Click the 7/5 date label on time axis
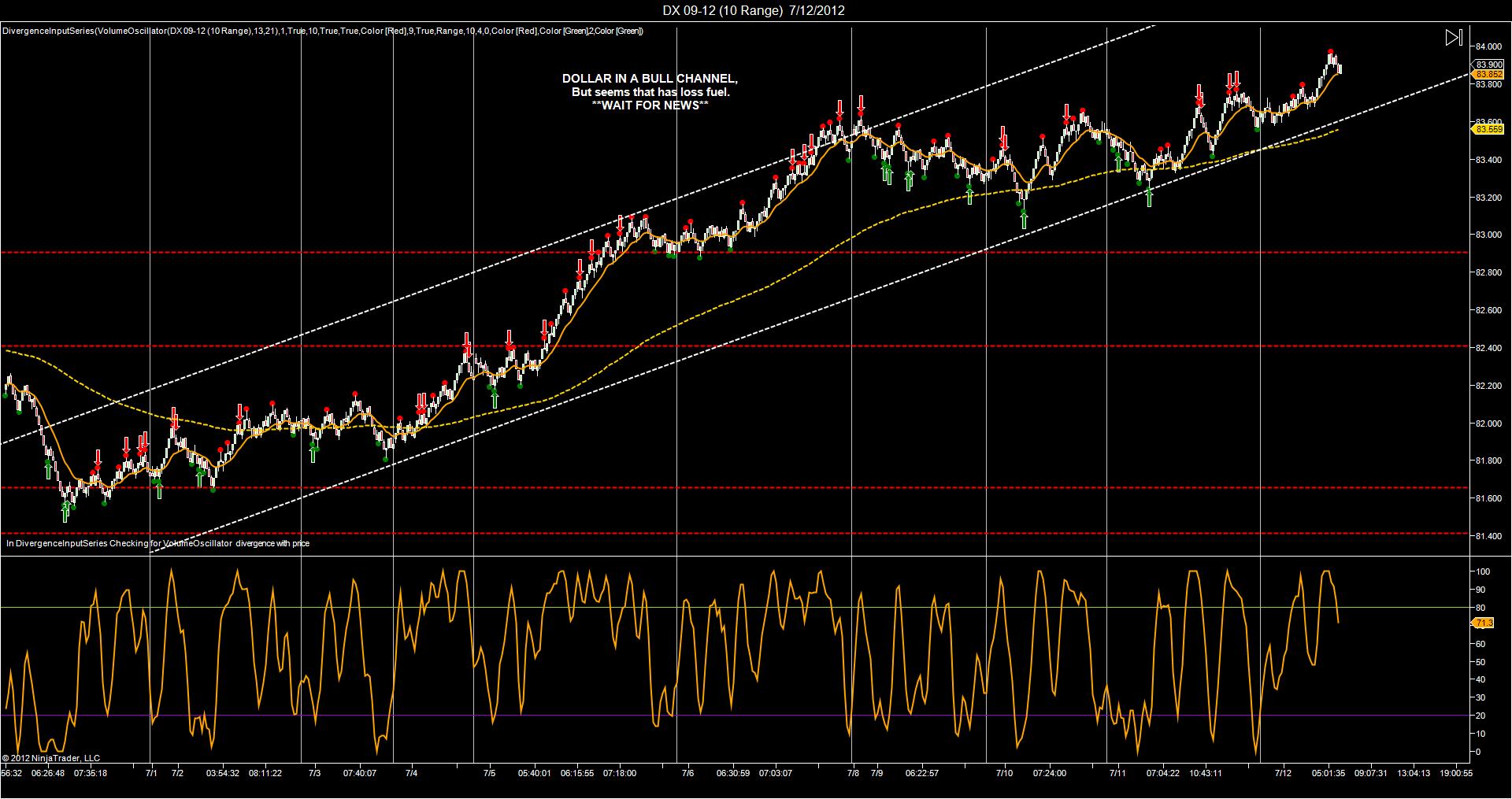Screen dimensions: 1512x799 point(489,773)
